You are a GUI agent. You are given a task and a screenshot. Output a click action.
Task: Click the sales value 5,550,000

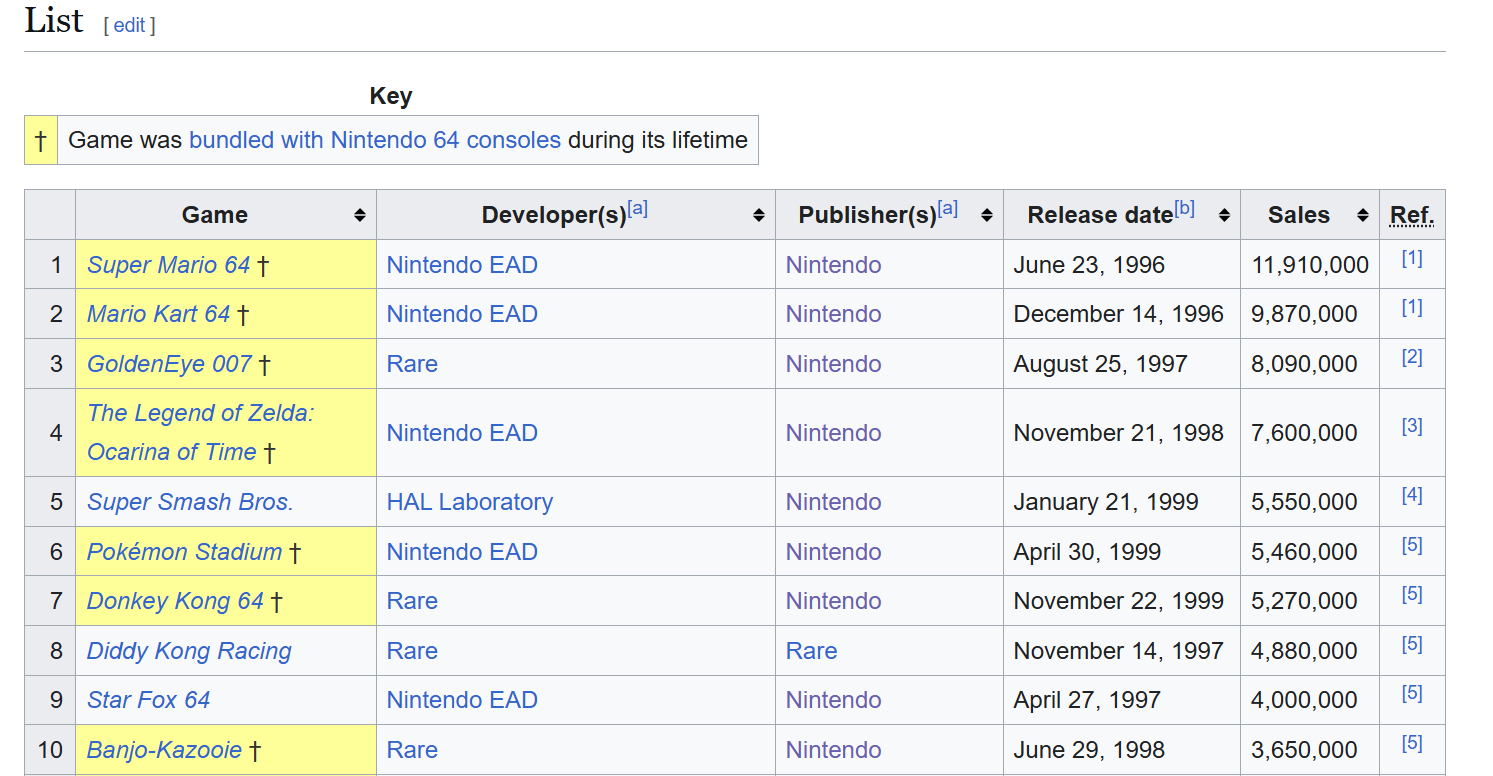coord(1304,502)
